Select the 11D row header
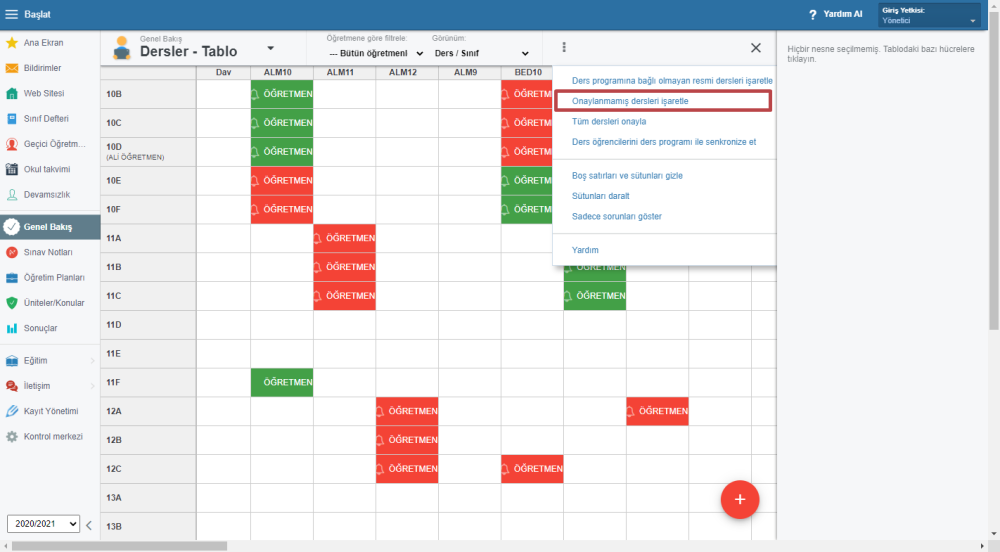The width and height of the screenshot is (1000, 552). click(148, 325)
